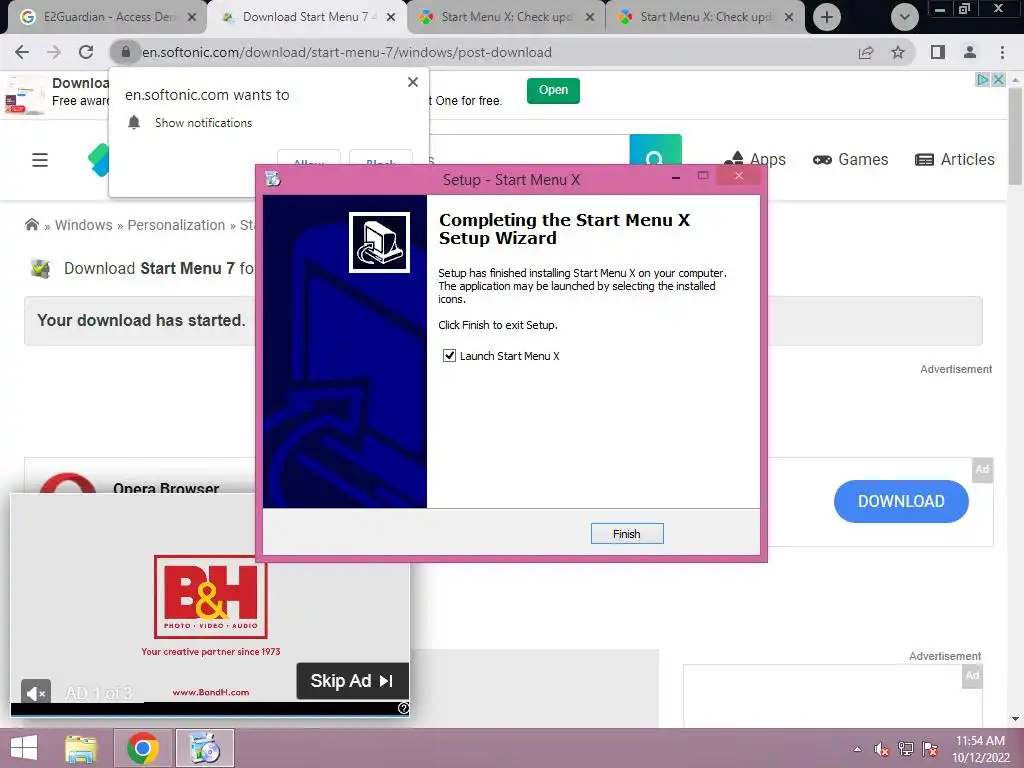Open Games section on Softonic
The width and height of the screenshot is (1024, 768).
(x=850, y=159)
